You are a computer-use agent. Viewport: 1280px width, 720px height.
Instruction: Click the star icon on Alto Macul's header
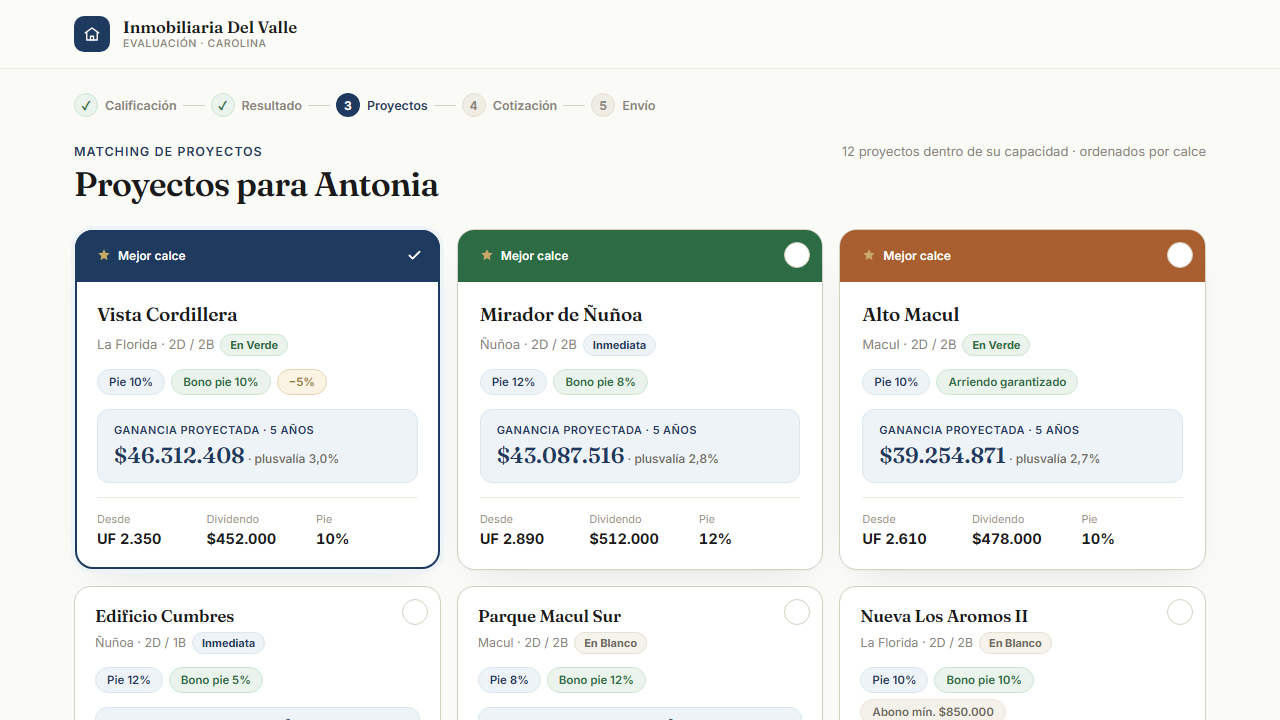[869, 255]
